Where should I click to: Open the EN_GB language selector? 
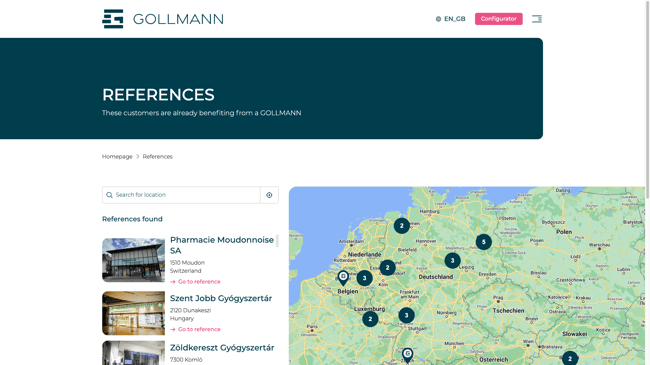click(450, 19)
